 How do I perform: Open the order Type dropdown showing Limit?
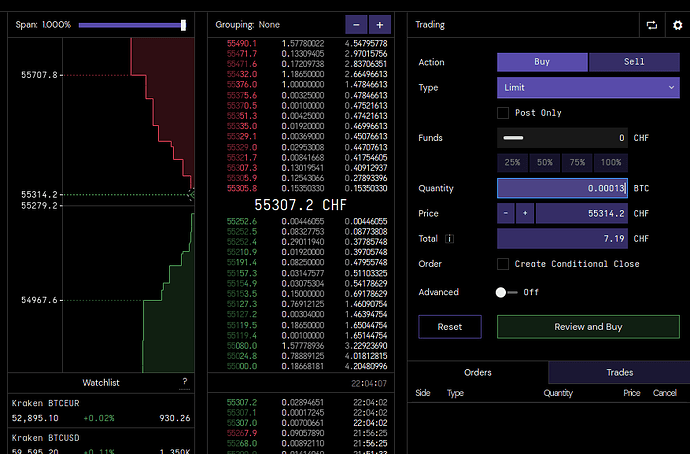pos(588,88)
